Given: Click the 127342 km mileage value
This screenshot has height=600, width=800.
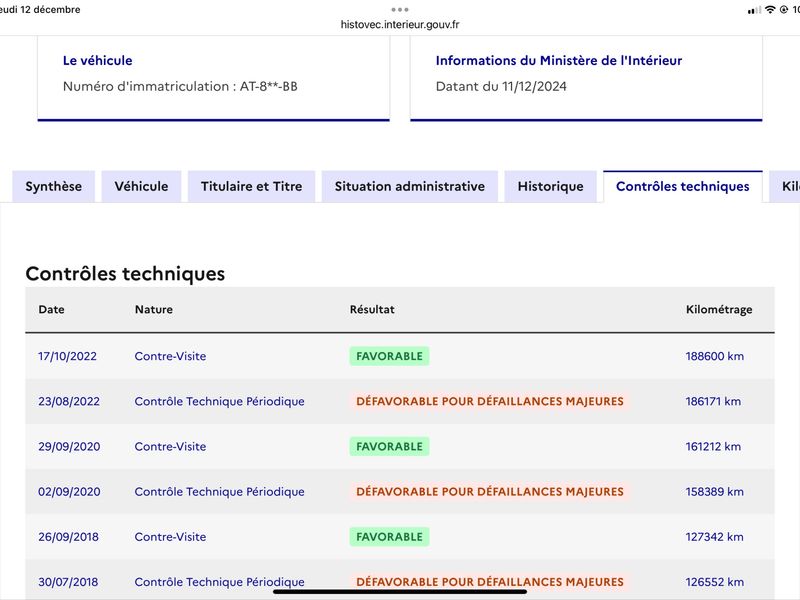Looking at the screenshot, I should (x=714, y=537).
